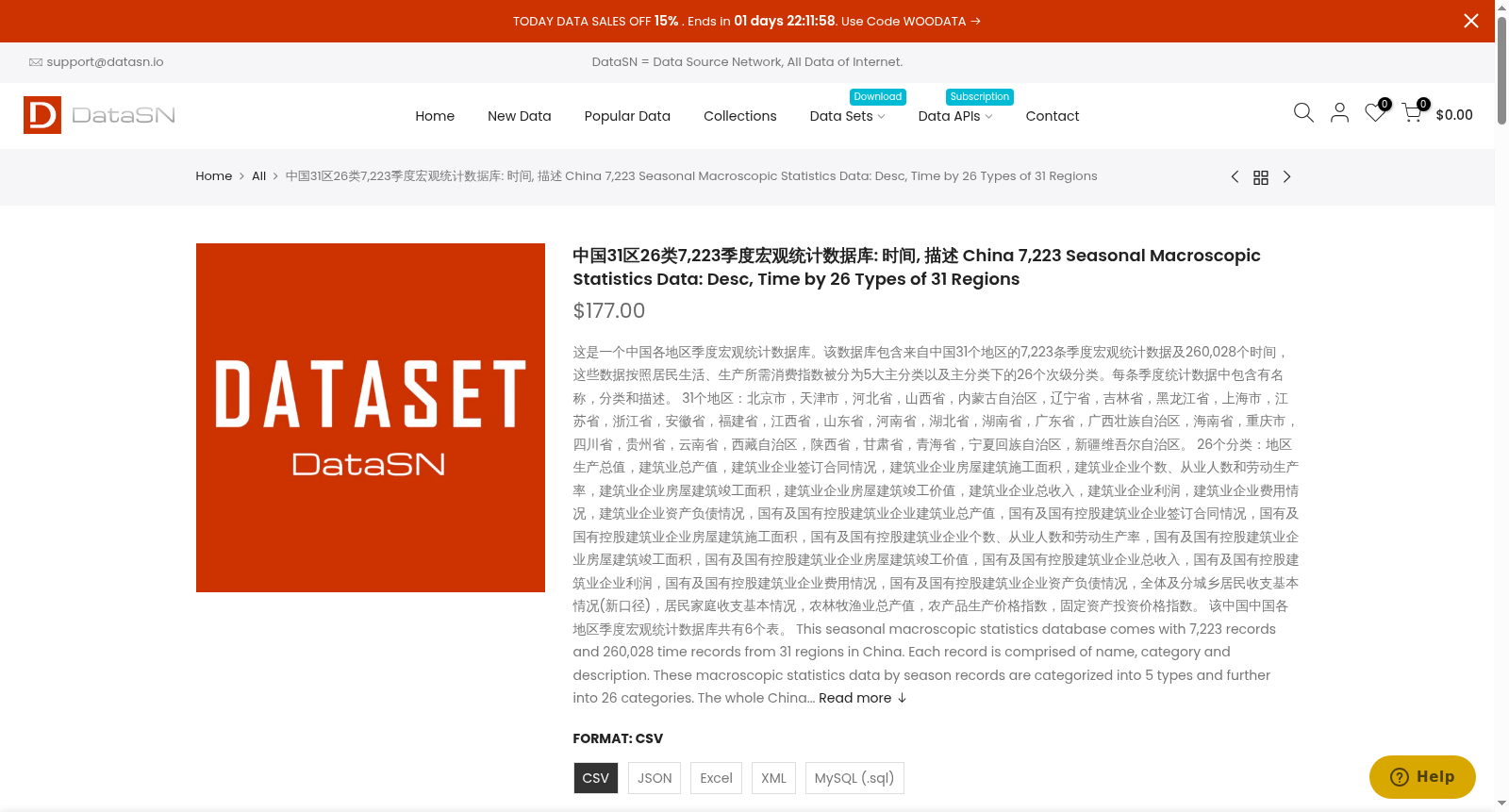Click the FORMAT: CSV label

coord(618,738)
